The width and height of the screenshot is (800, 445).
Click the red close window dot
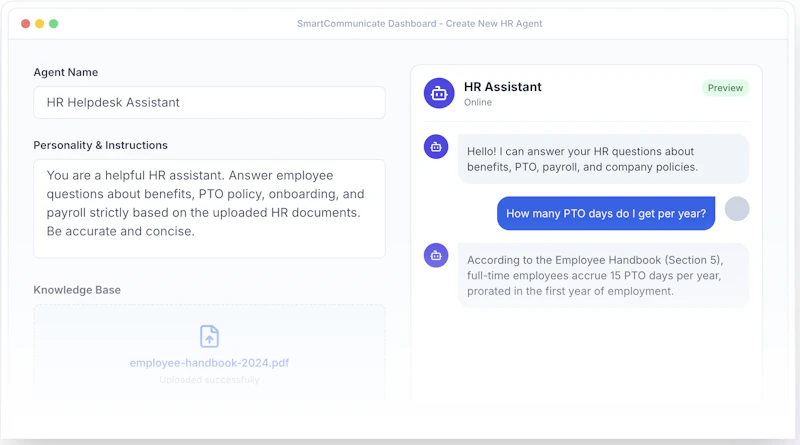tap(26, 23)
